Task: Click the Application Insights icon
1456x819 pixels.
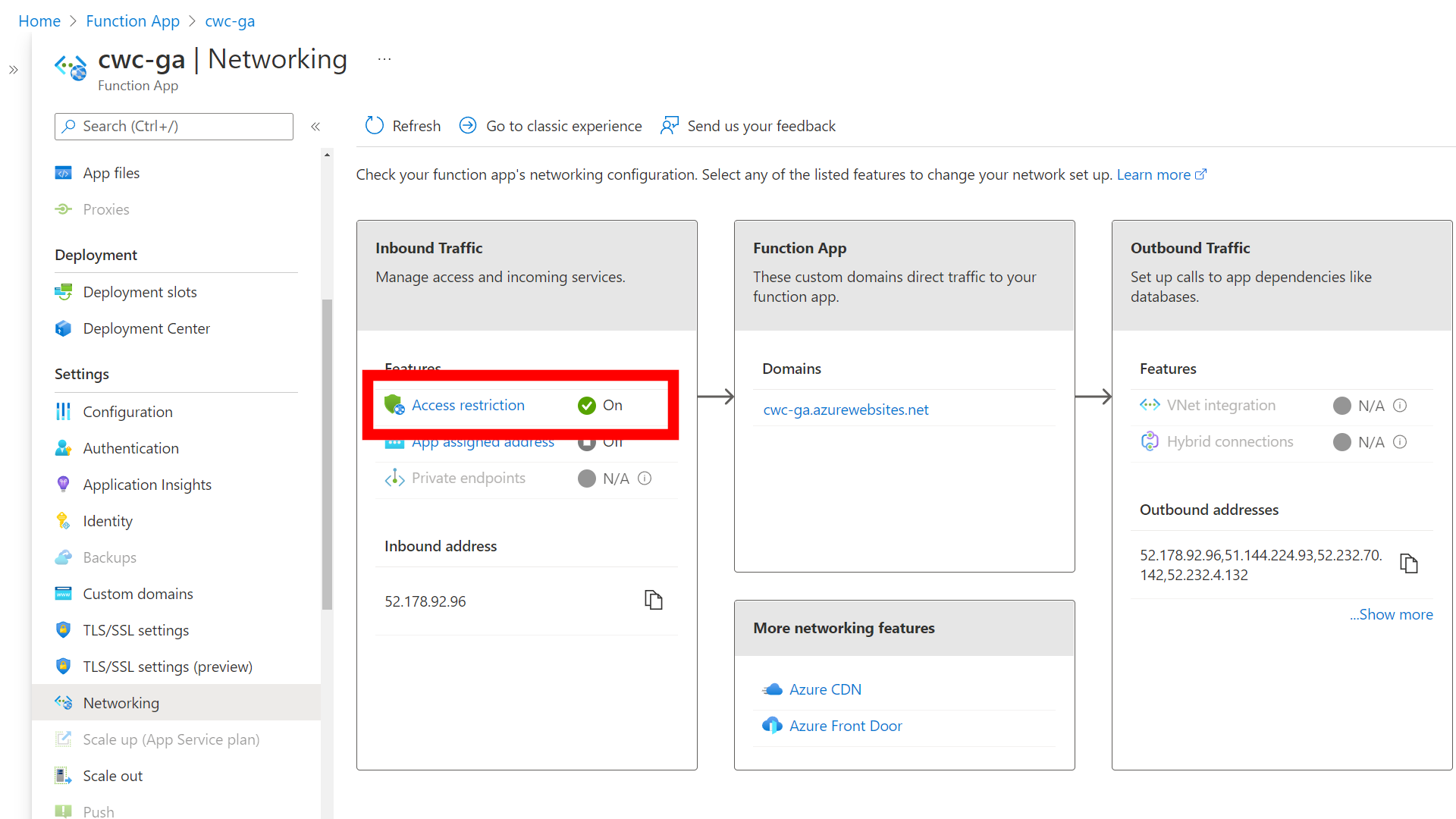Action: pos(64,484)
